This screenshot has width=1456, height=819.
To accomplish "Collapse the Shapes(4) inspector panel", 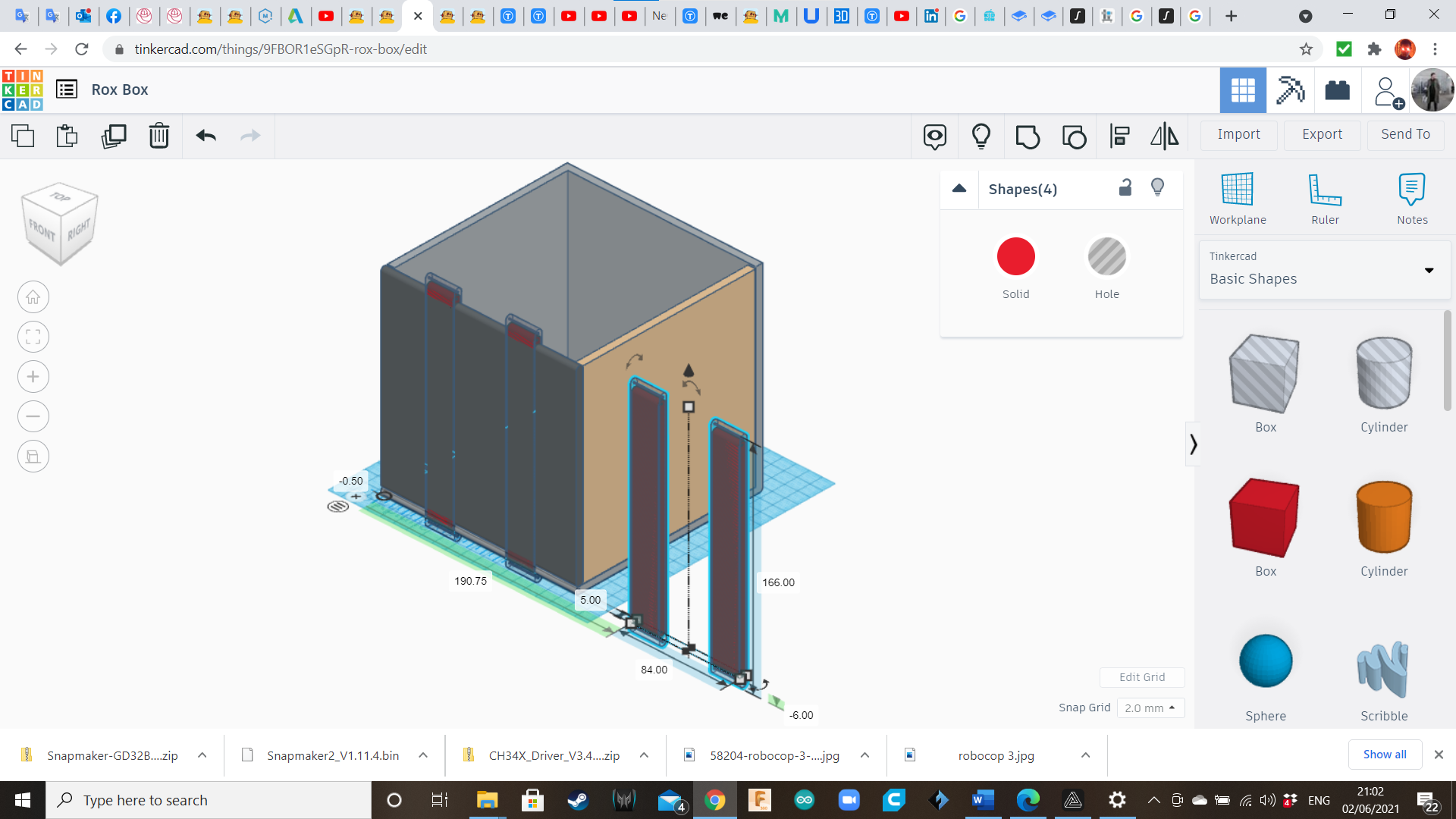I will pos(959,189).
